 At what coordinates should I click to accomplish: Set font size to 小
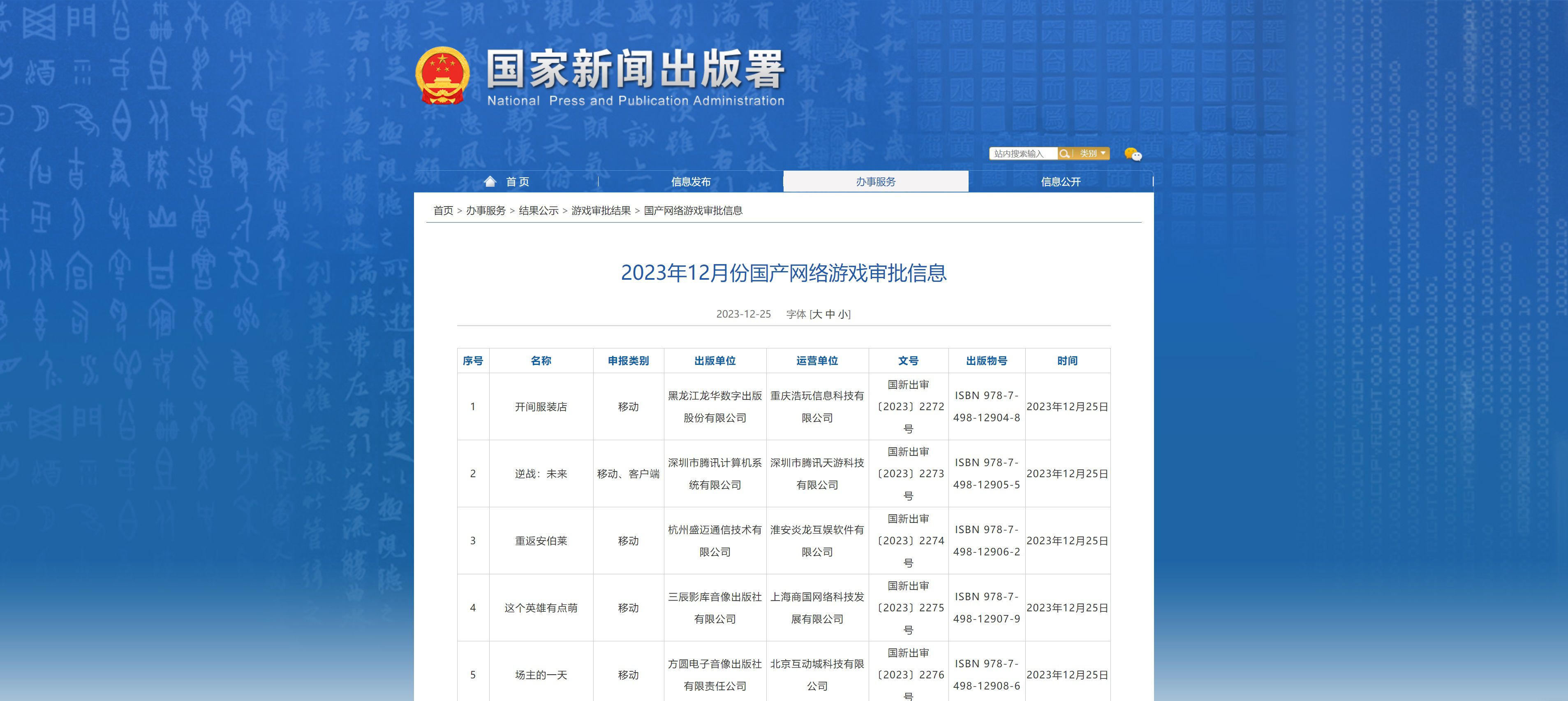coord(843,314)
